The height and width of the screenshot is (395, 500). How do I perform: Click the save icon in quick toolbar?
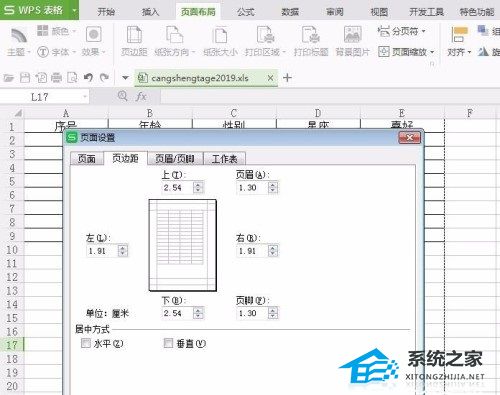[25, 78]
